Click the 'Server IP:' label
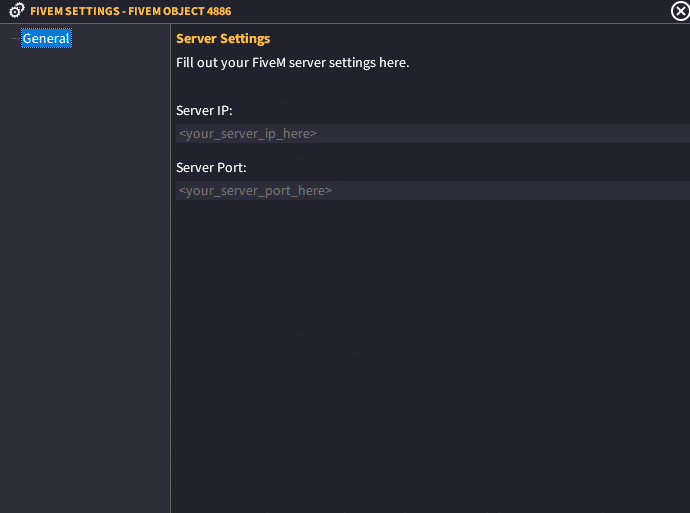This screenshot has width=690, height=513. click(204, 110)
